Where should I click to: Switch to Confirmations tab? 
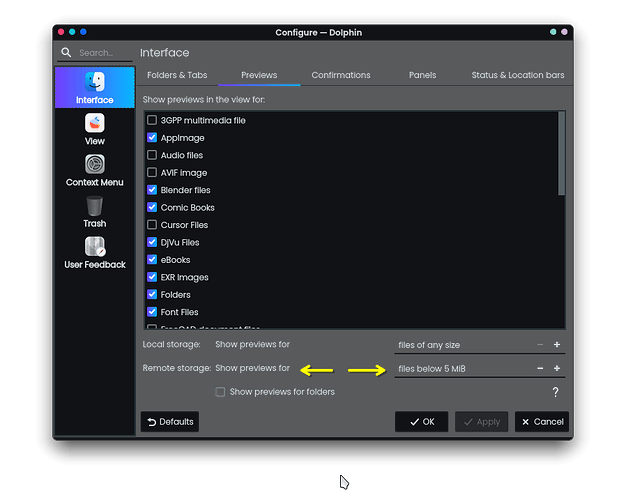(341, 75)
